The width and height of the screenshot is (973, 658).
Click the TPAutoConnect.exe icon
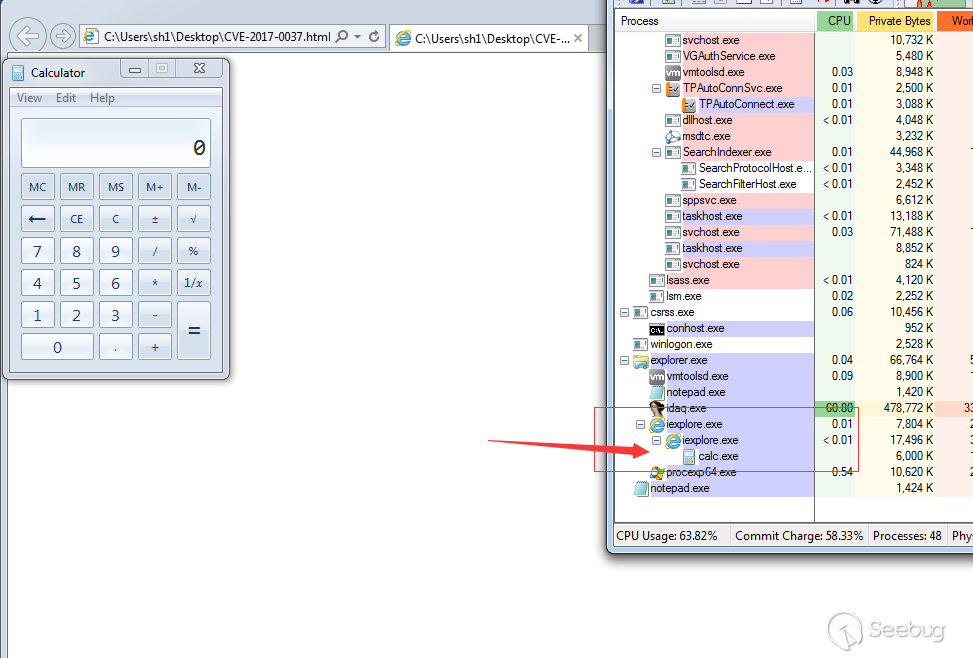click(x=689, y=104)
